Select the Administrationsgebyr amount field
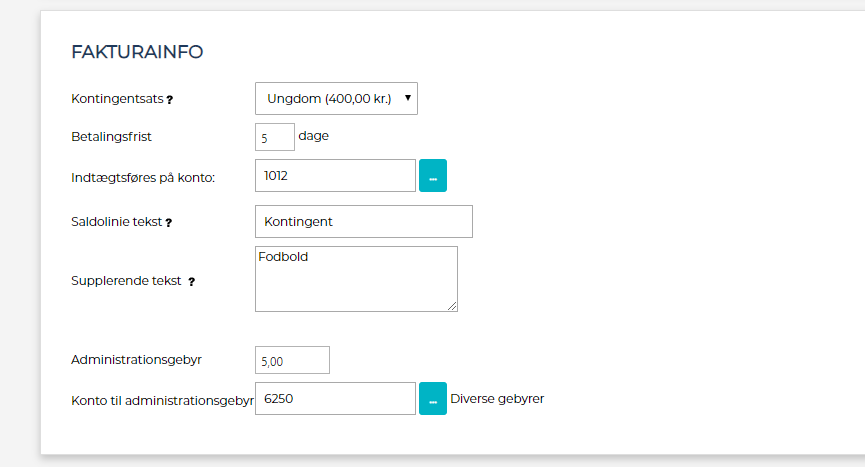This screenshot has height=467, width=865. coord(292,360)
